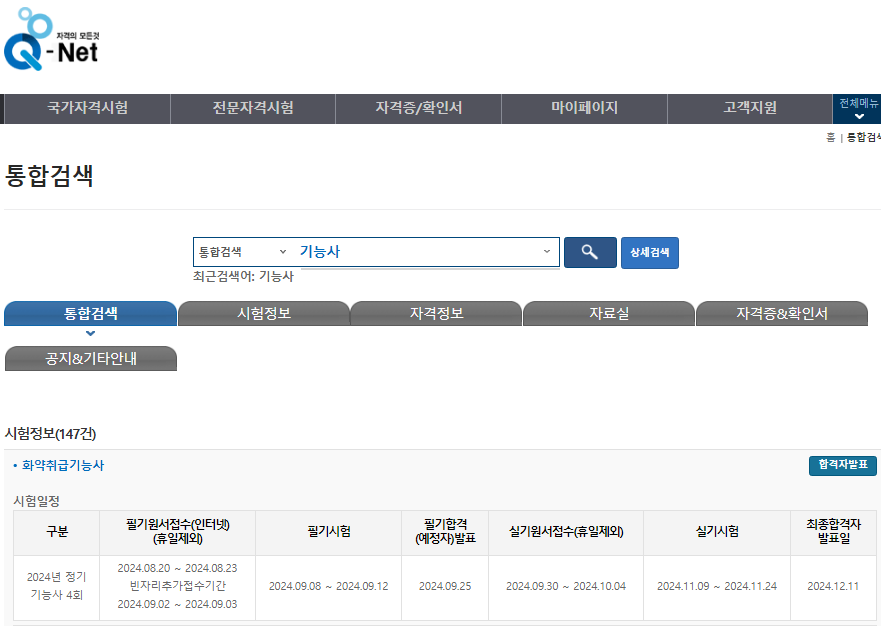This screenshot has width=881, height=626.
Task: Open the 자격증/확인서 menu
Action: 419,108
